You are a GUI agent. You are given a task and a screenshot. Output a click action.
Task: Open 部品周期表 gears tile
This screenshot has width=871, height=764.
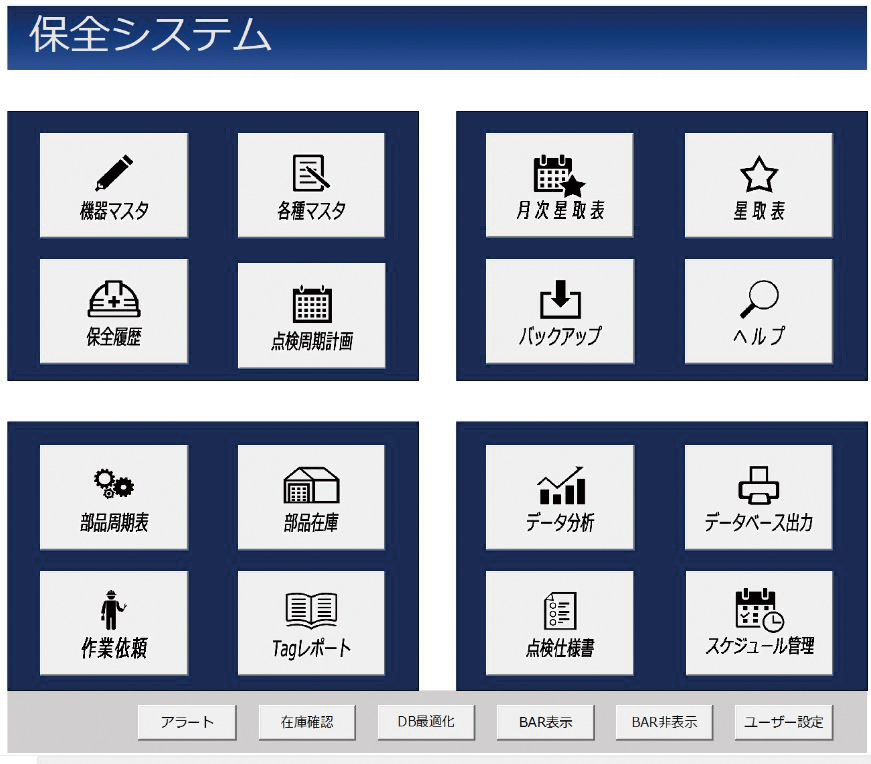114,497
